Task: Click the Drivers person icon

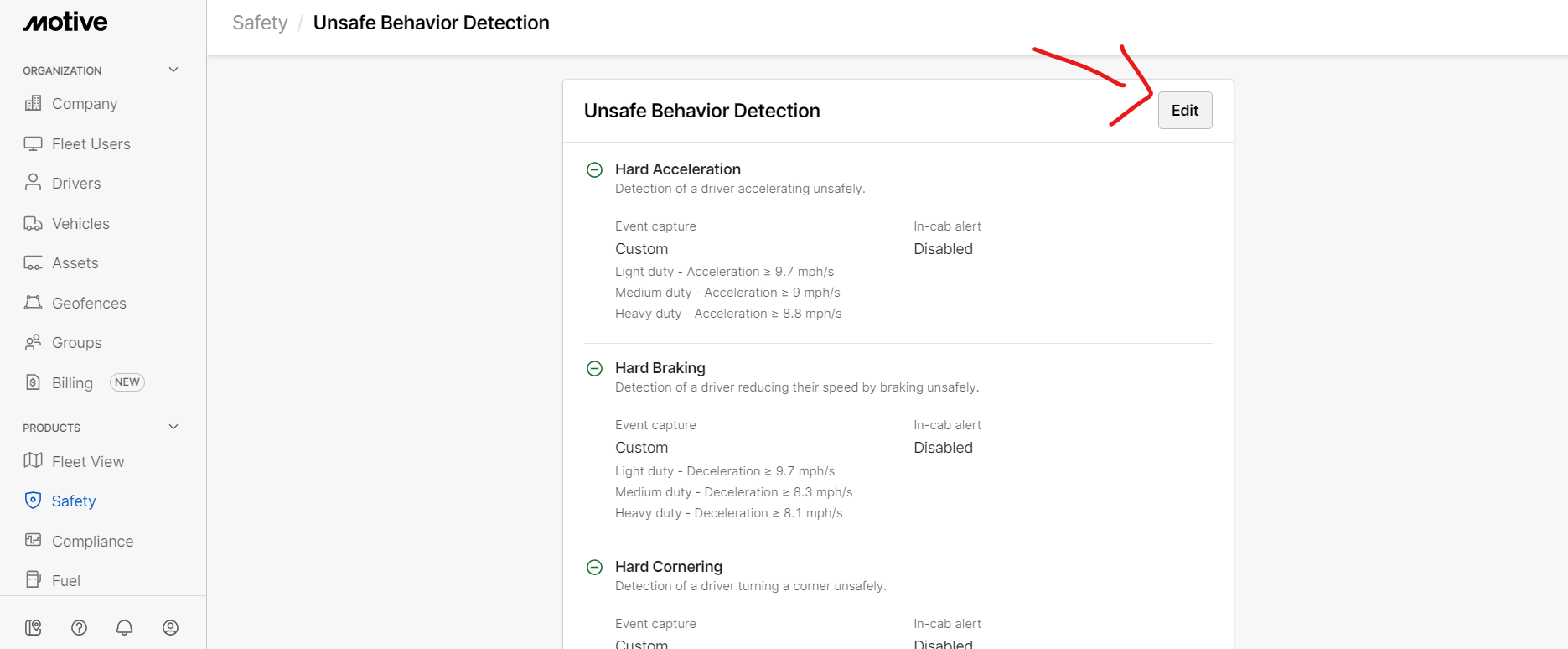Action: 33,183
